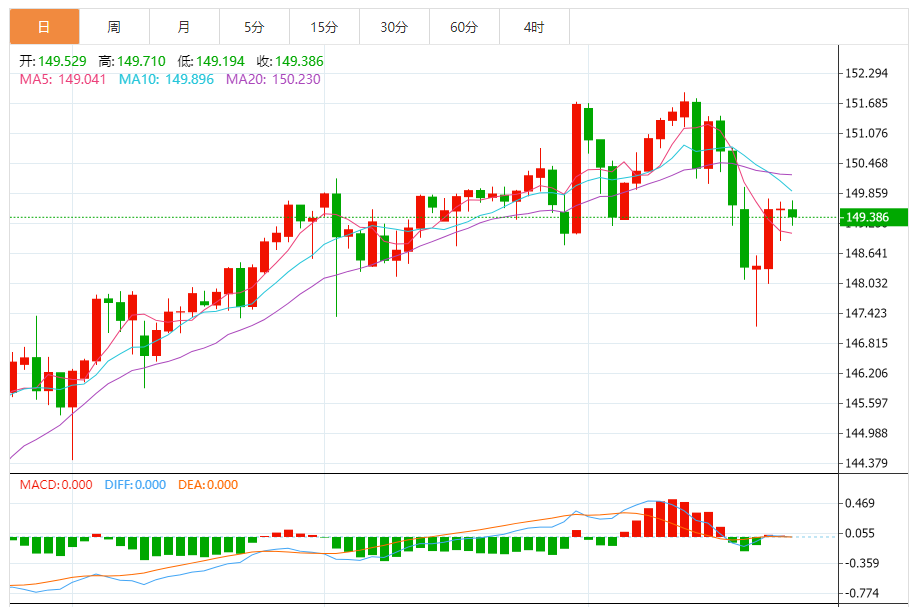Viewport: 919px width, 607px height.
Task: Click the -0.359 MACD axis label
Action: 860,563
